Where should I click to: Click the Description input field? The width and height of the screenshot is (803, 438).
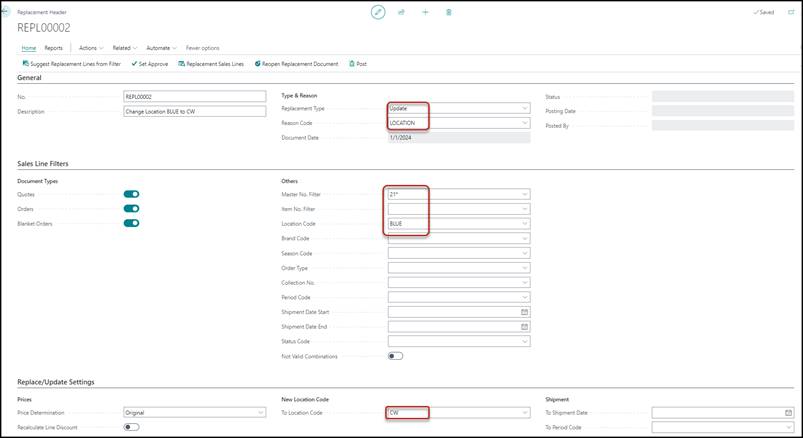coord(195,111)
